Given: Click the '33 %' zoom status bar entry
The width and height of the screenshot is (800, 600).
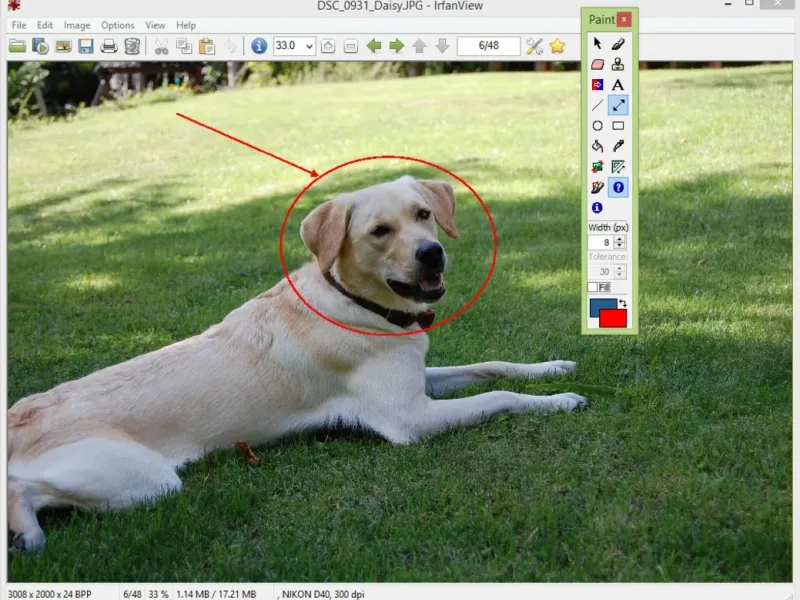Looking at the screenshot, I should point(158,594).
